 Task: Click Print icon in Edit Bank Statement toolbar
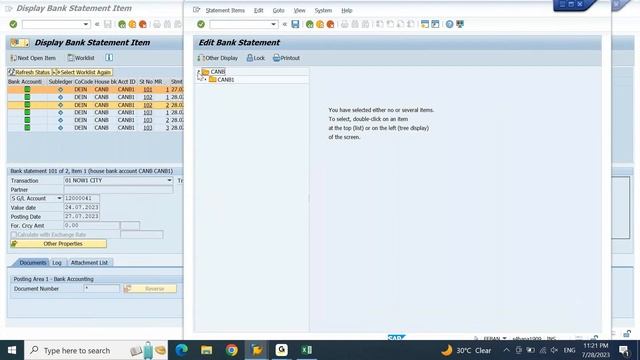344,24
